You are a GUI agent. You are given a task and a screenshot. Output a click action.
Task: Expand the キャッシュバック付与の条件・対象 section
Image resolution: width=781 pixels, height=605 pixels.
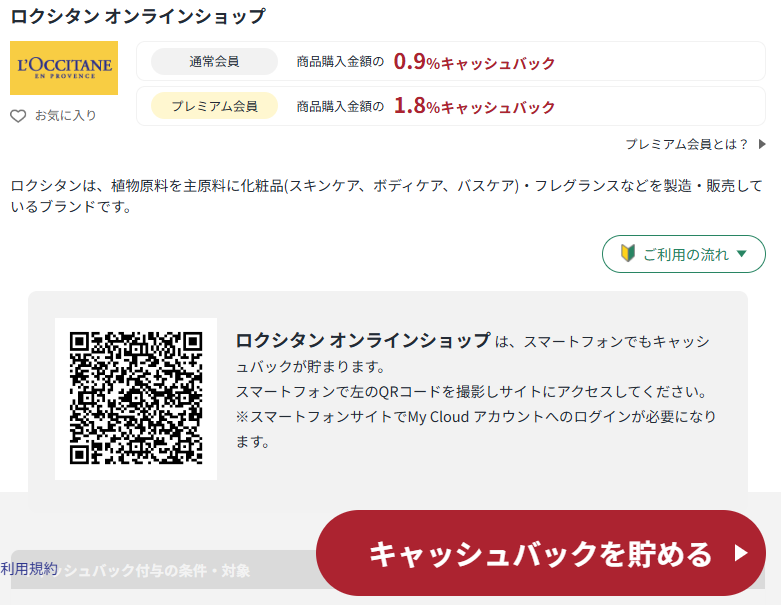point(160,571)
